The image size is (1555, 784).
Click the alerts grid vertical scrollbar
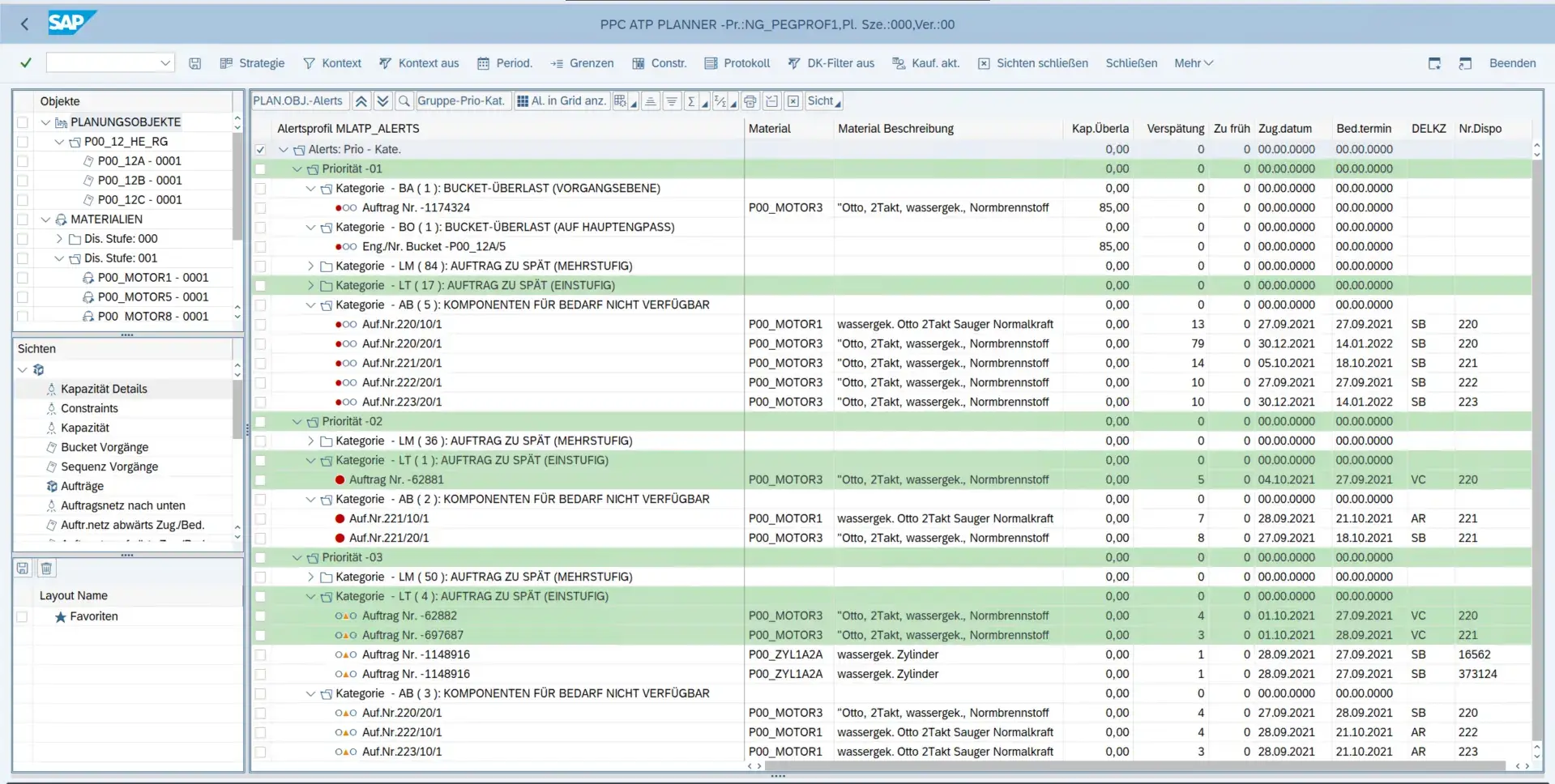tap(1536, 450)
